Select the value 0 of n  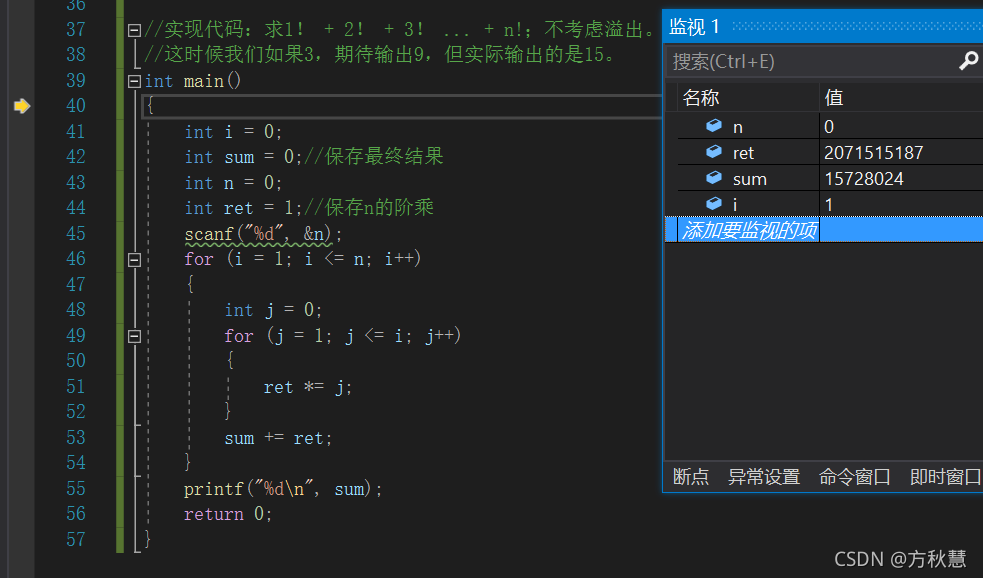pos(829,127)
